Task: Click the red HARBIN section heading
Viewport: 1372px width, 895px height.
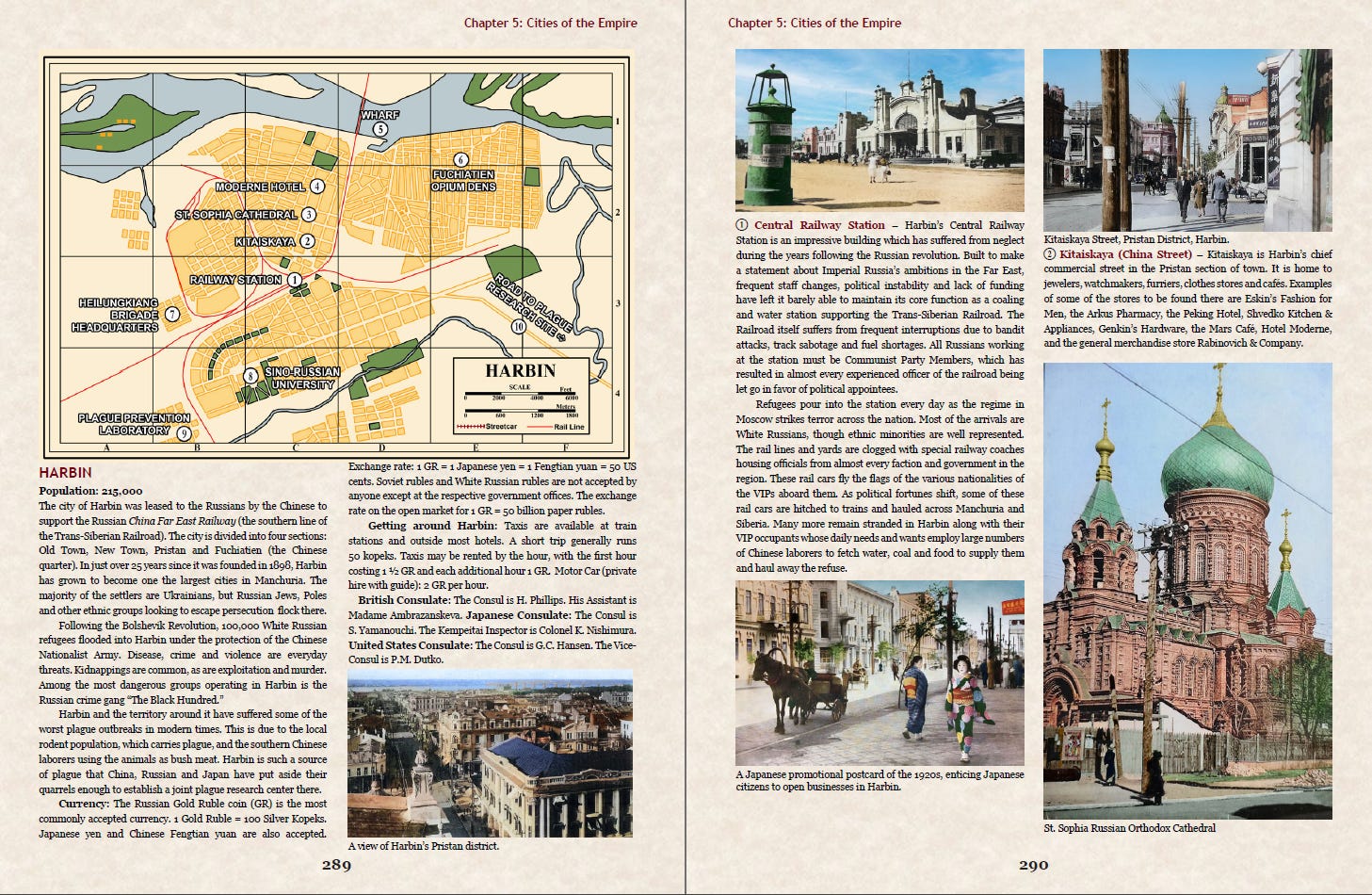Action: pyautogui.click(x=66, y=472)
